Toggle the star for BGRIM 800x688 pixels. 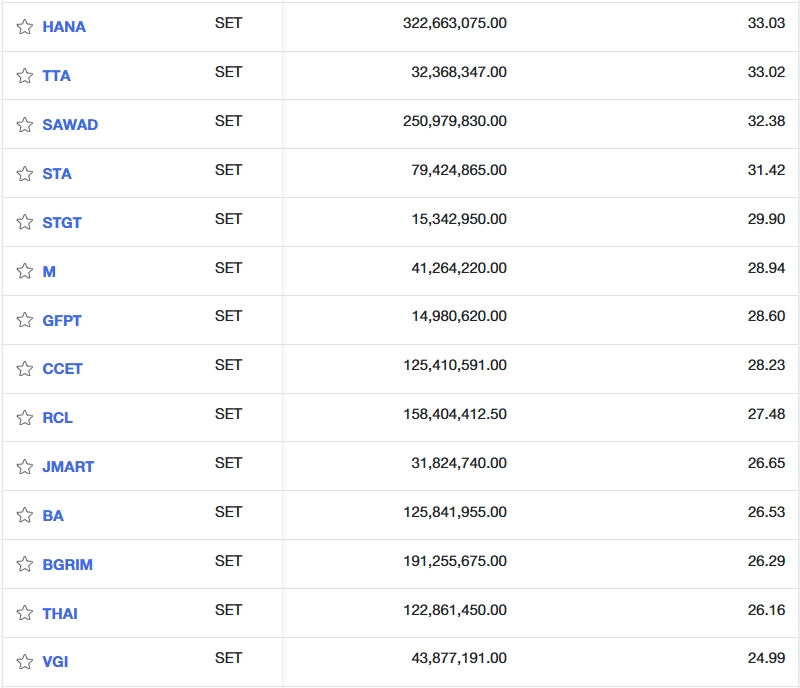click(x=25, y=564)
